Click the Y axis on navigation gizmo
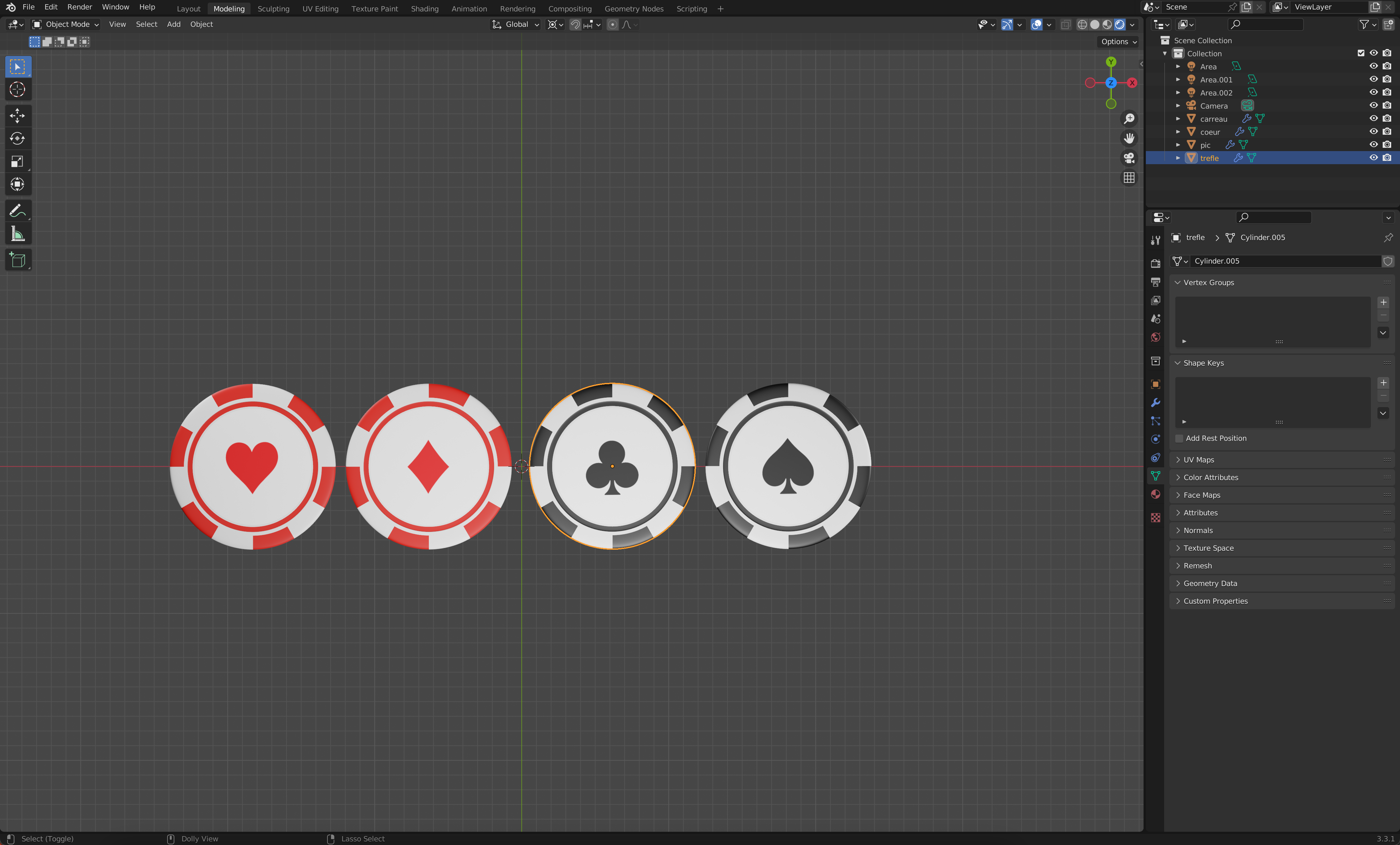The height and width of the screenshot is (845, 1400). [1111, 62]
